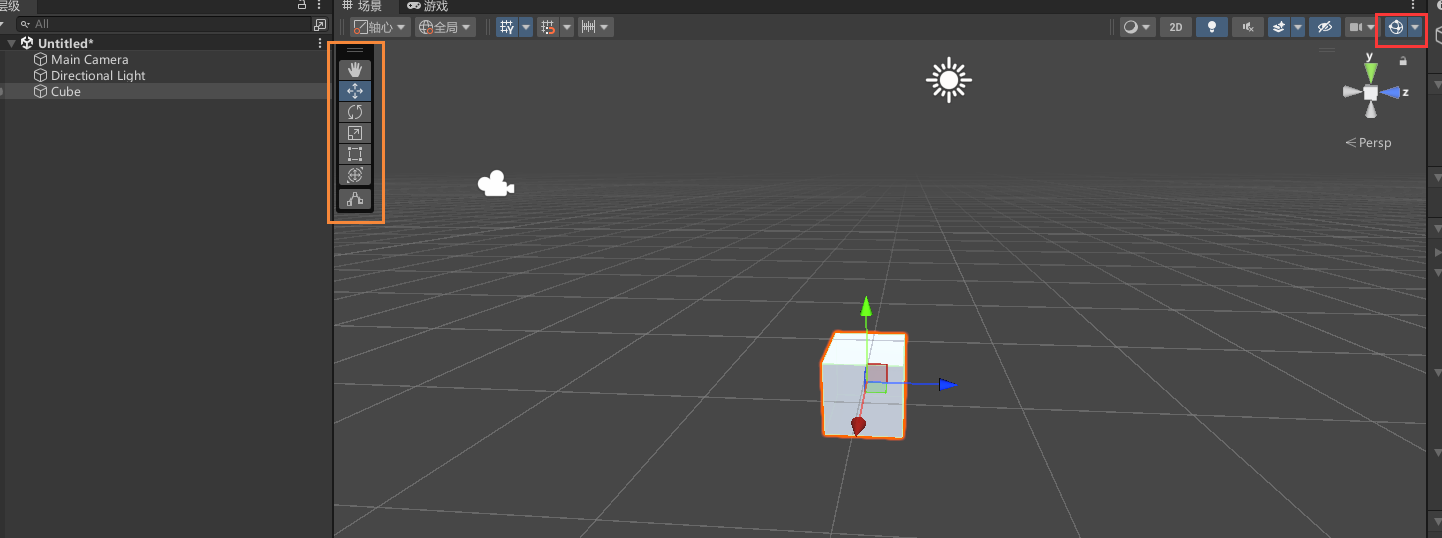Viewport: 1442px width, 538px height.
Task: Select the Scale tool
Action: coord(355,133)
